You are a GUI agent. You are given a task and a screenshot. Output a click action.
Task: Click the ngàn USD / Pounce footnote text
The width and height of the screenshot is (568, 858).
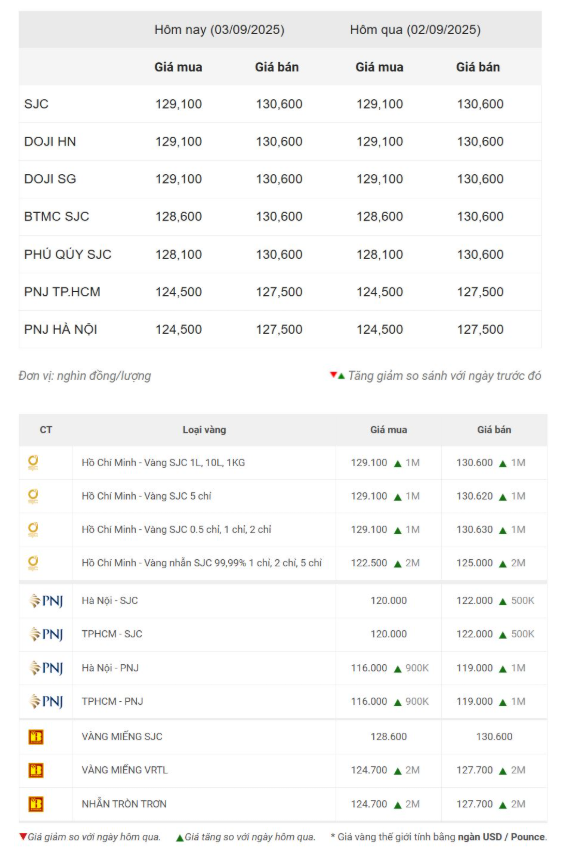501,837
